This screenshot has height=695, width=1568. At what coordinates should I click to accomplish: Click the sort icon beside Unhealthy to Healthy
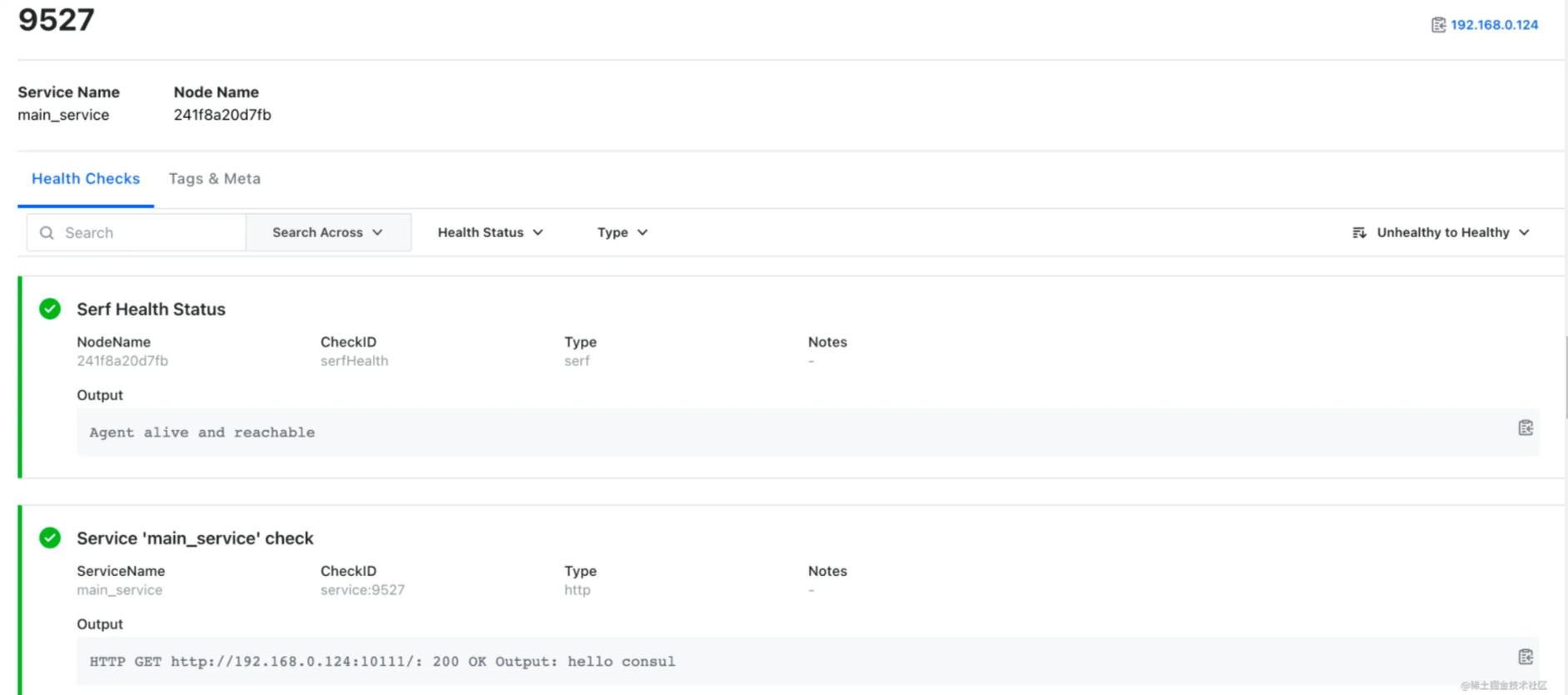[1359, 233]
